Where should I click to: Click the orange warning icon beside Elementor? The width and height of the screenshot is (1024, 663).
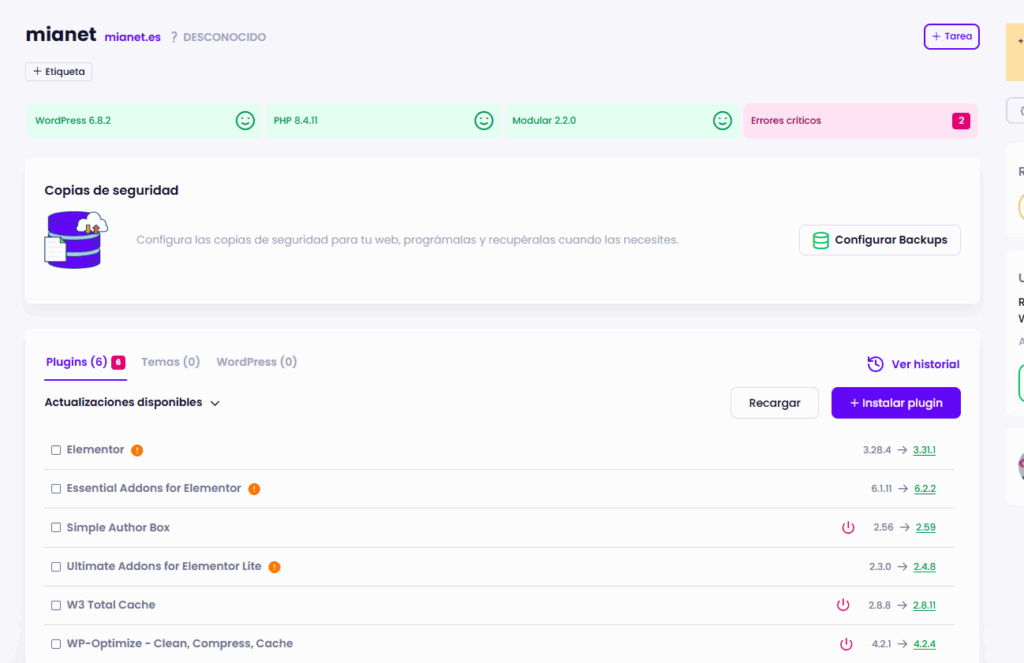pyautogui.click(x=137, y=450)
